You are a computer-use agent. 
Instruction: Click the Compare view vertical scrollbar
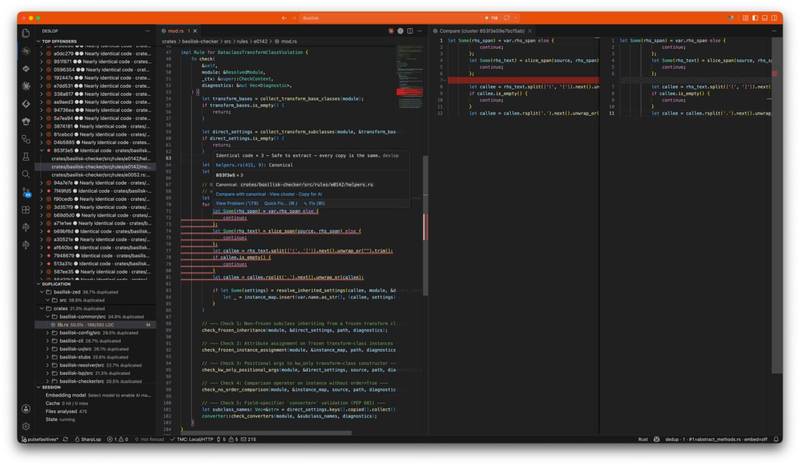click(776, 204)
